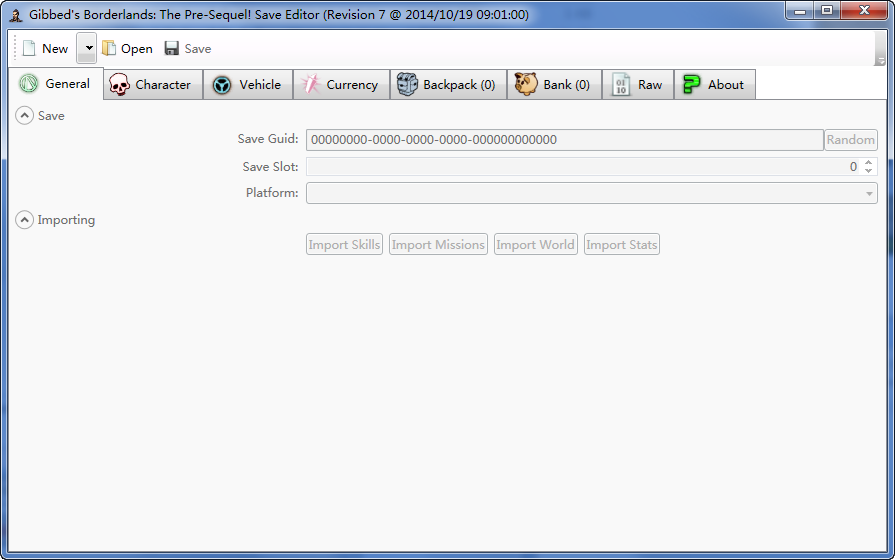Open the Character tab
The width and height of the screenshot is (895, 560).
point(154,85)
